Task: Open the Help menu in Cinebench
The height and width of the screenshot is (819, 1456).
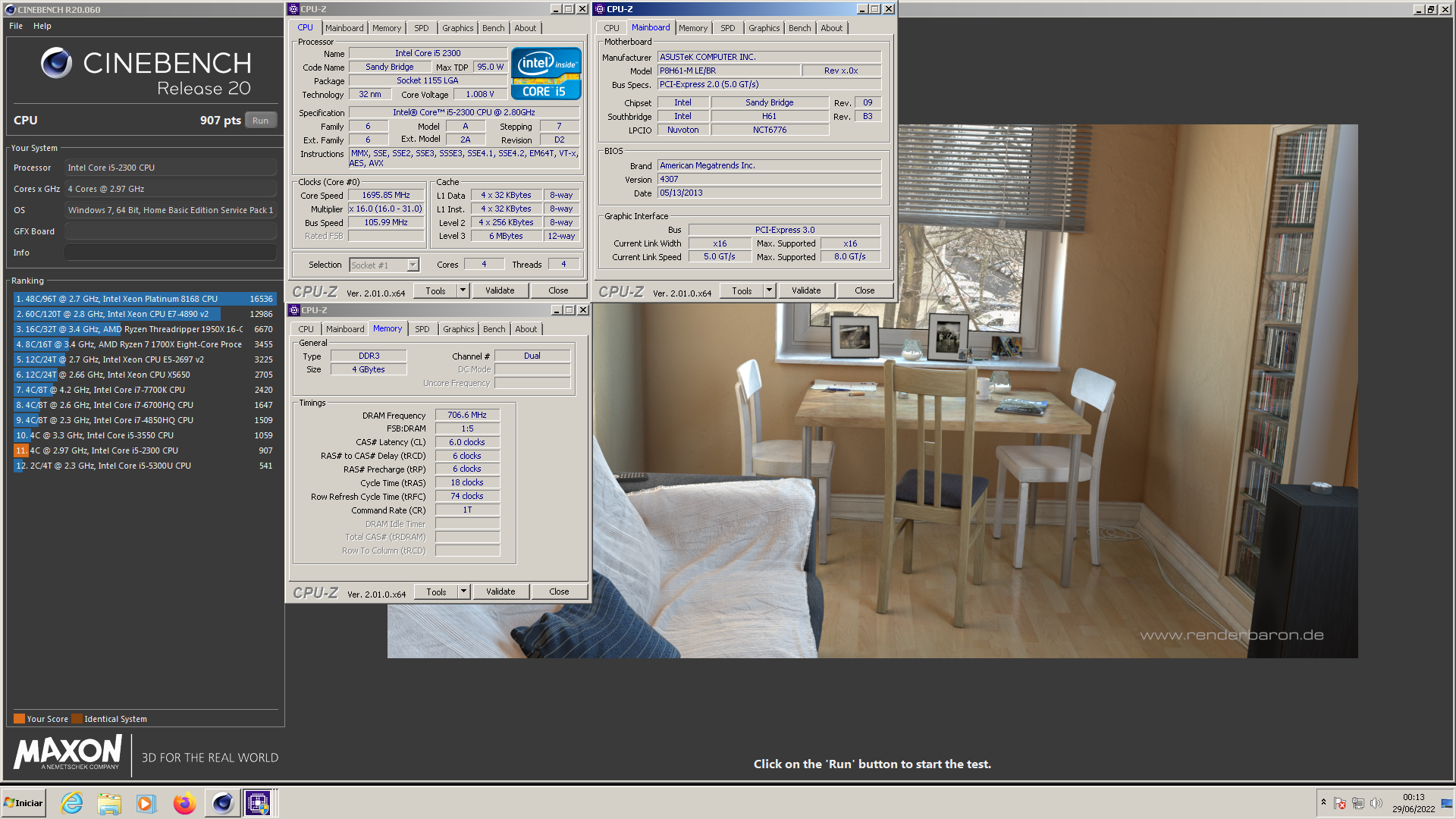Action: pos(42,26)
